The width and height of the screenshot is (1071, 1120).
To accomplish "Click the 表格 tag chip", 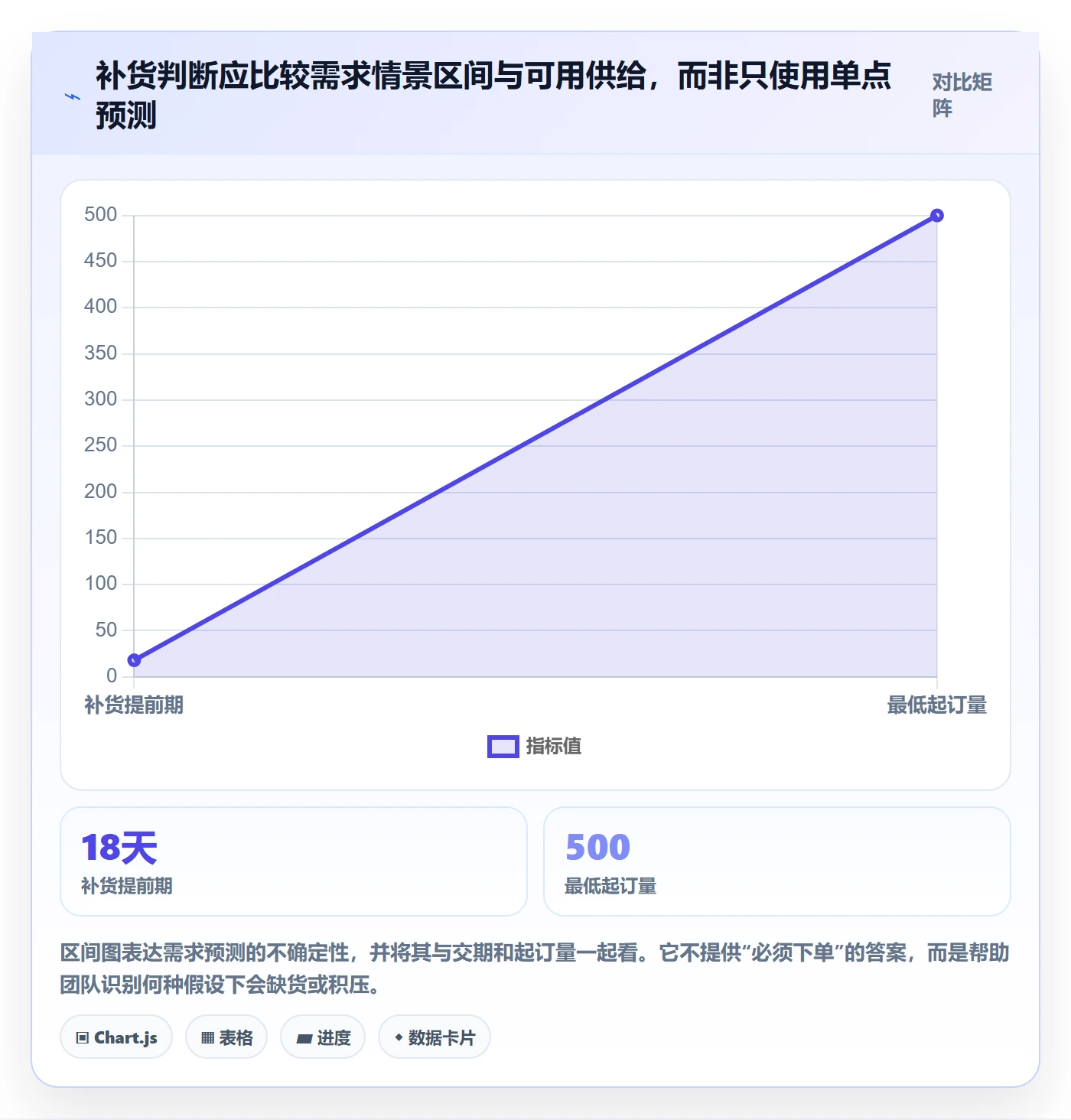I will [x=226, y=1037].
